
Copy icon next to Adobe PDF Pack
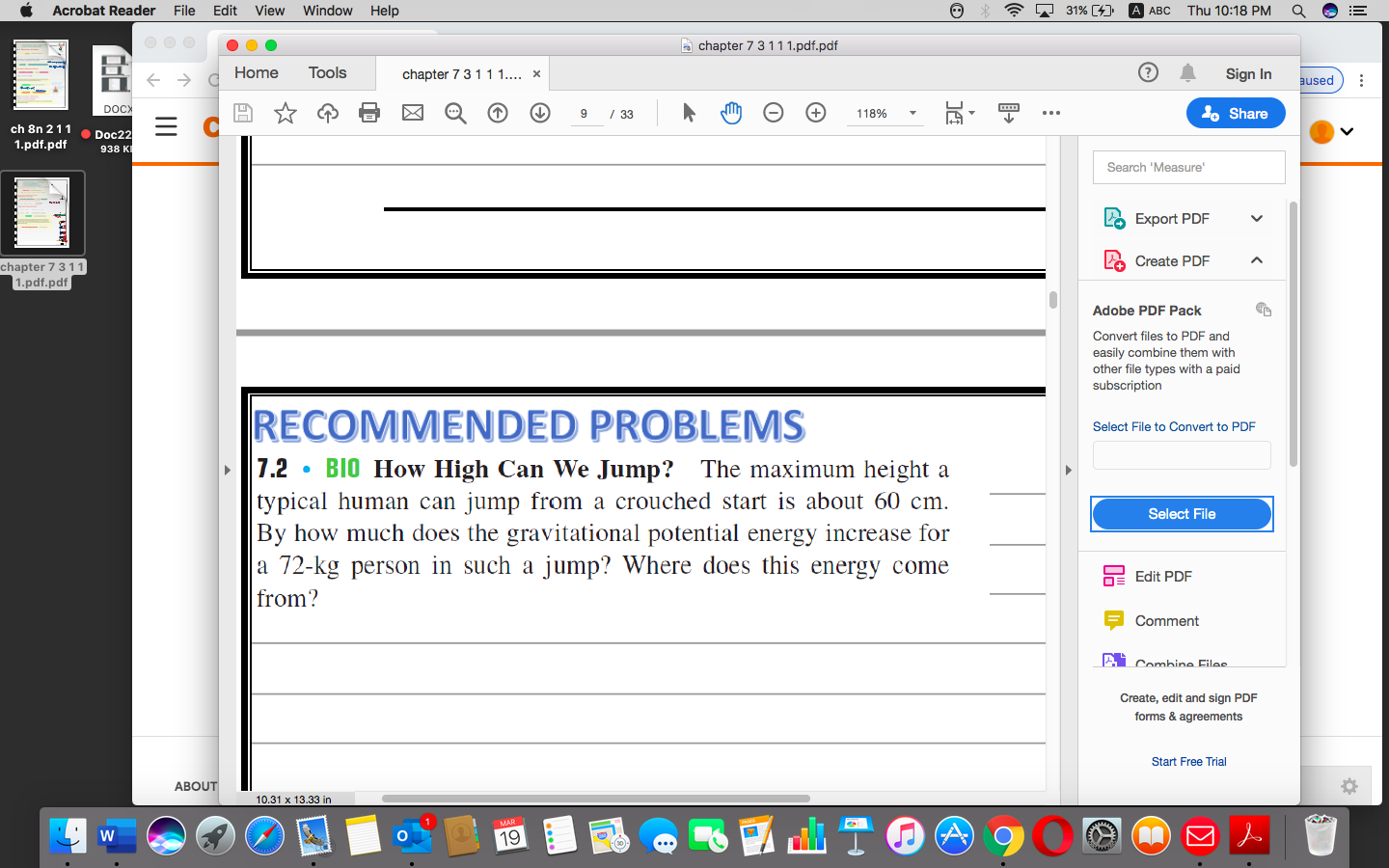(x=1264, y=309)
